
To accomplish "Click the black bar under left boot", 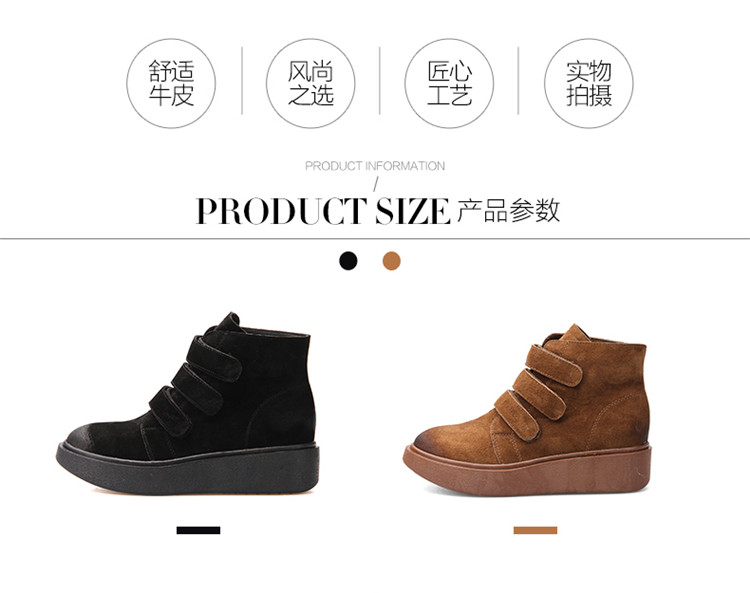I will (198, 530).
